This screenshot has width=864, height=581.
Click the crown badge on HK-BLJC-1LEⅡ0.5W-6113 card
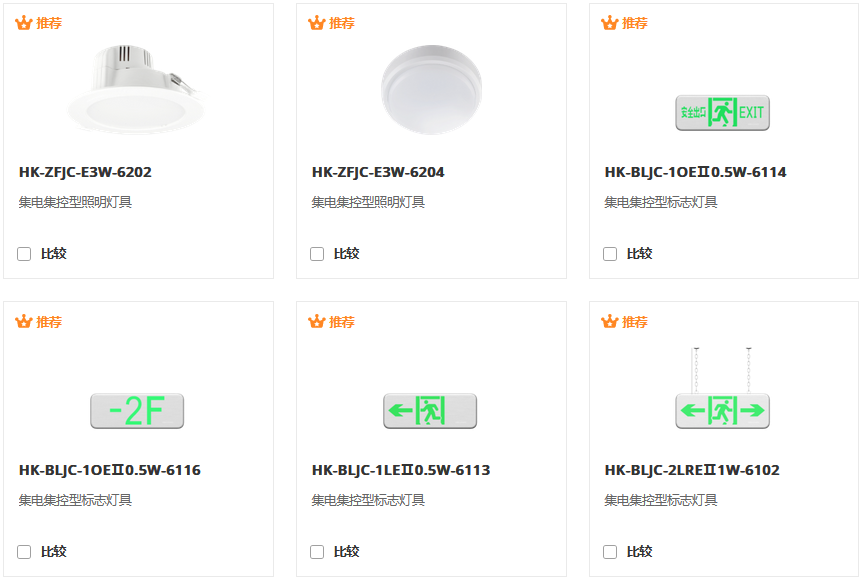tap(317, 322)
